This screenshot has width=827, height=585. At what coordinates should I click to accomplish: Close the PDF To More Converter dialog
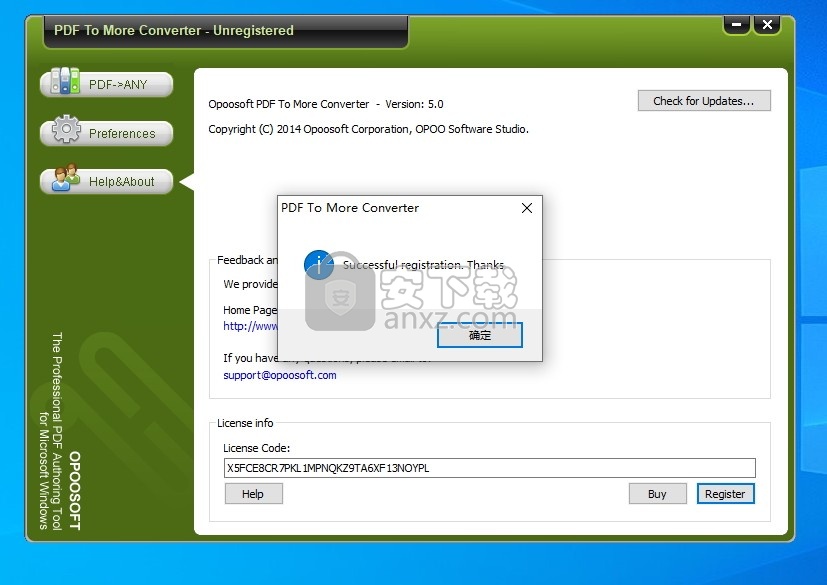click(526, 208)
